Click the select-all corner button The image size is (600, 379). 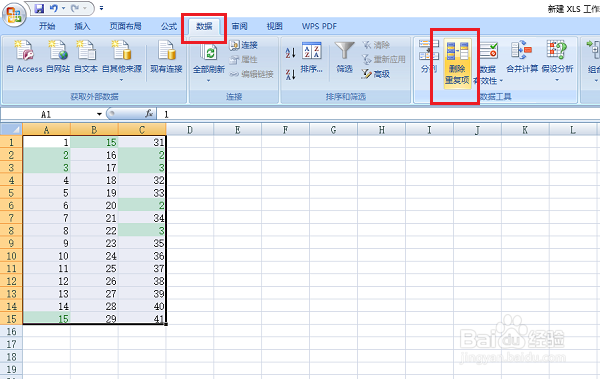(x=11, y=129)
